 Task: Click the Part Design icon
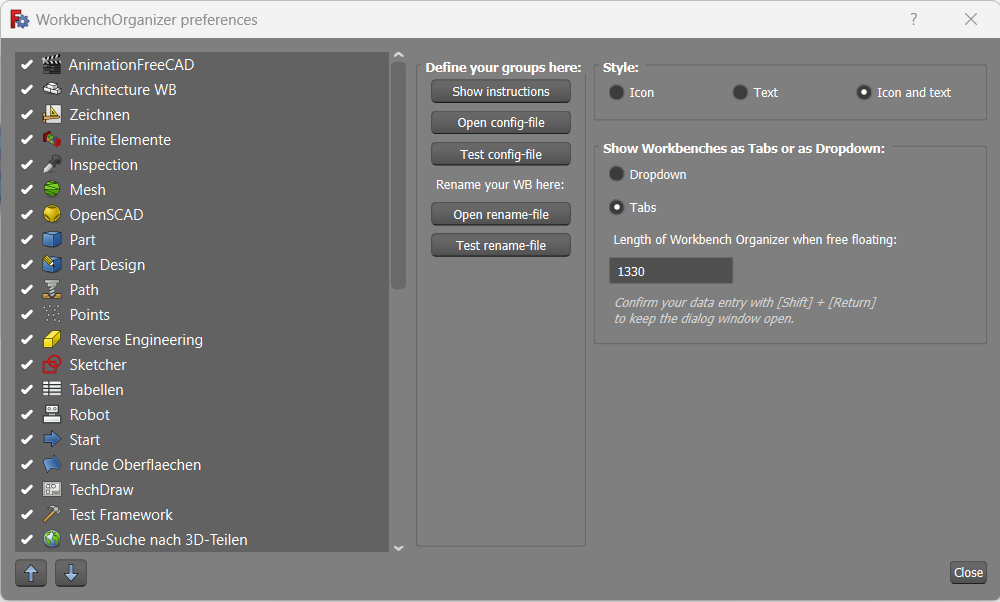52,264
